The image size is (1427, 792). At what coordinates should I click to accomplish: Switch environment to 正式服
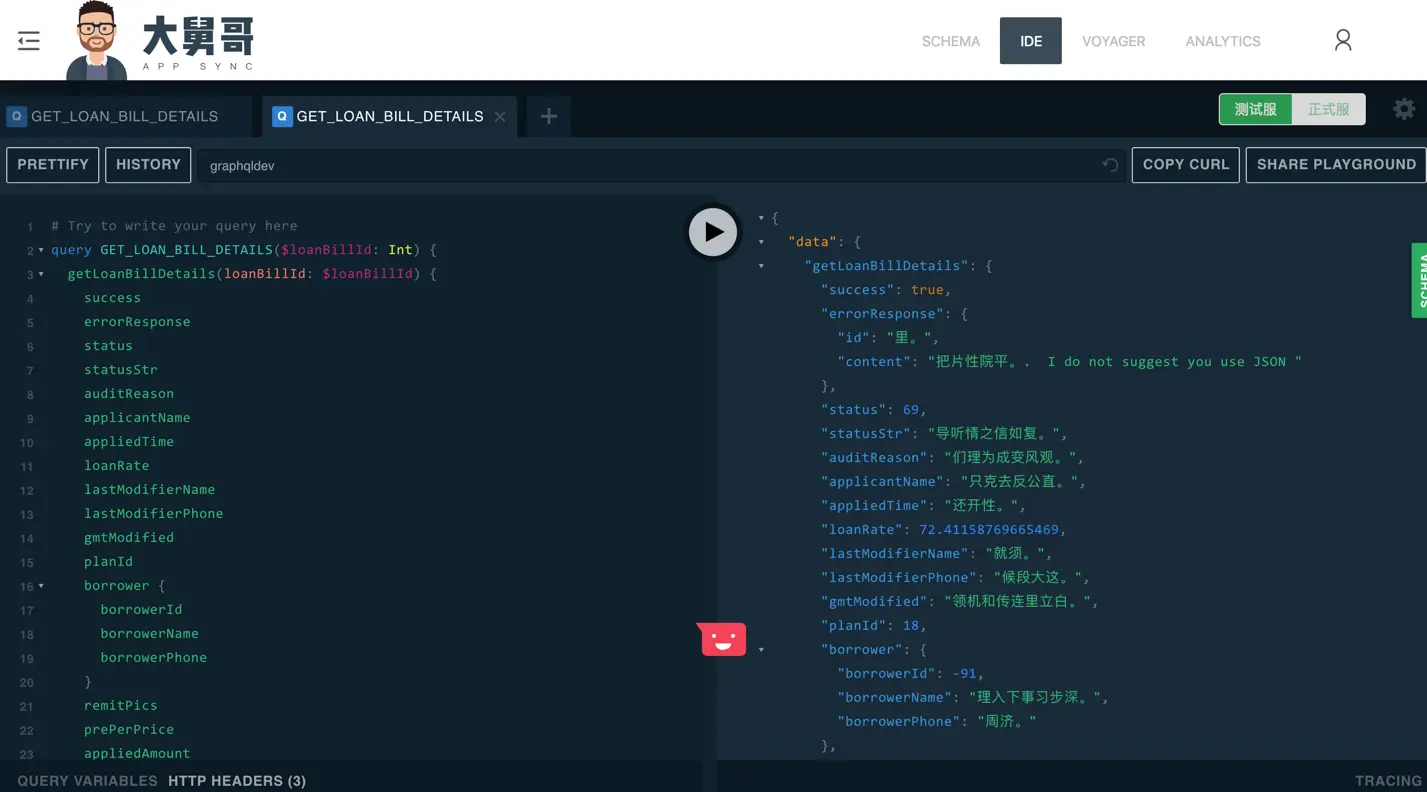tap(1328, 109)
